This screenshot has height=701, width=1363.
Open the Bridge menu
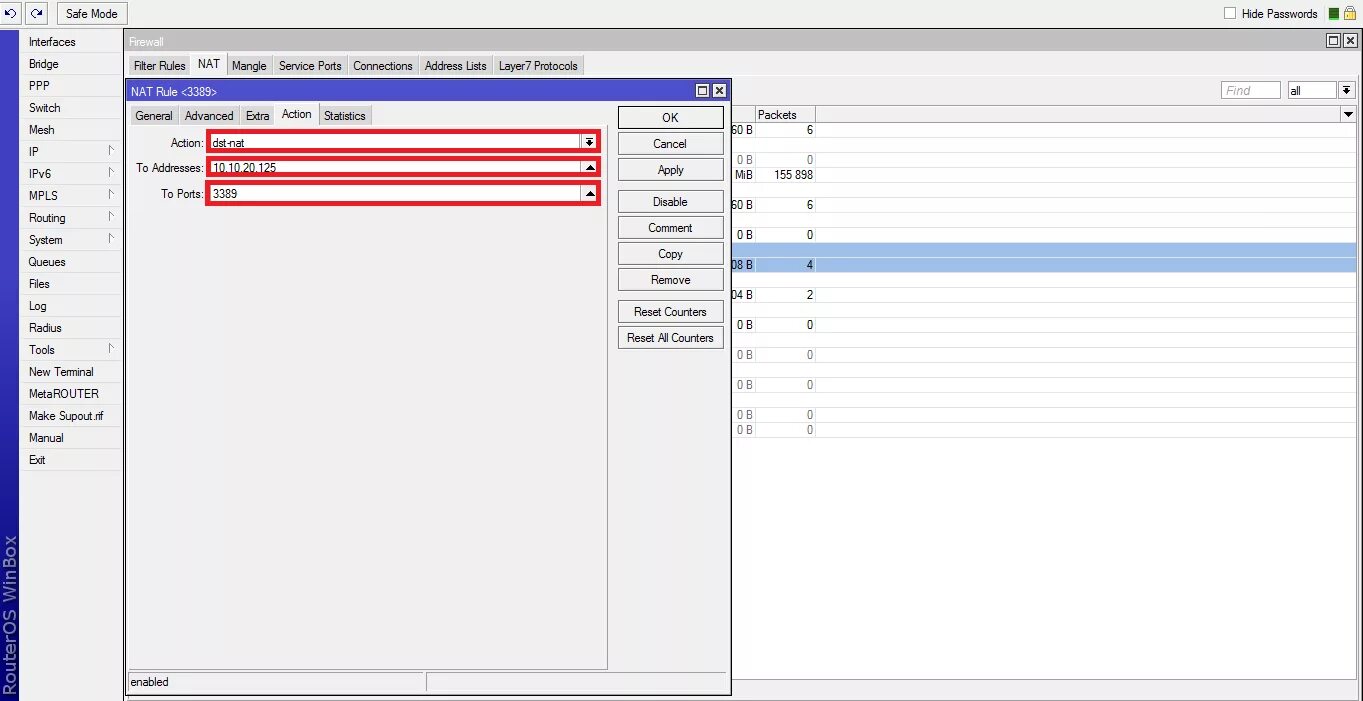(x=70, y=64)
